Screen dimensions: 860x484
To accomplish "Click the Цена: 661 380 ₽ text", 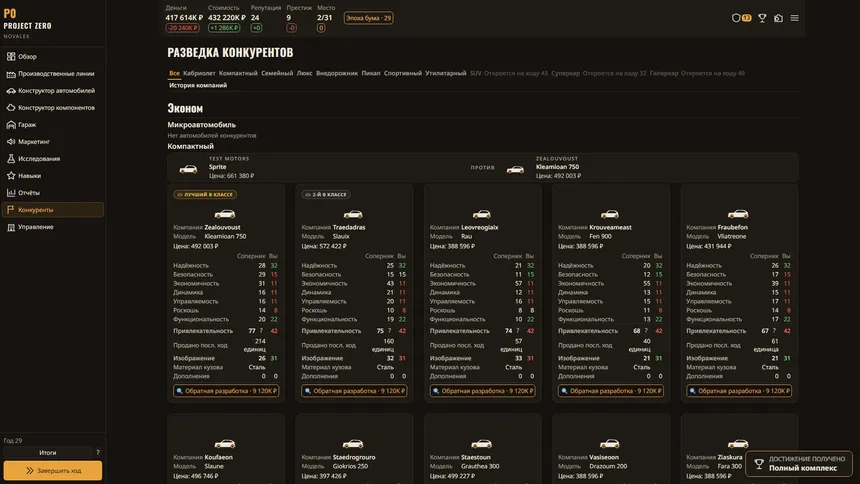I will (x=231, y=176).
